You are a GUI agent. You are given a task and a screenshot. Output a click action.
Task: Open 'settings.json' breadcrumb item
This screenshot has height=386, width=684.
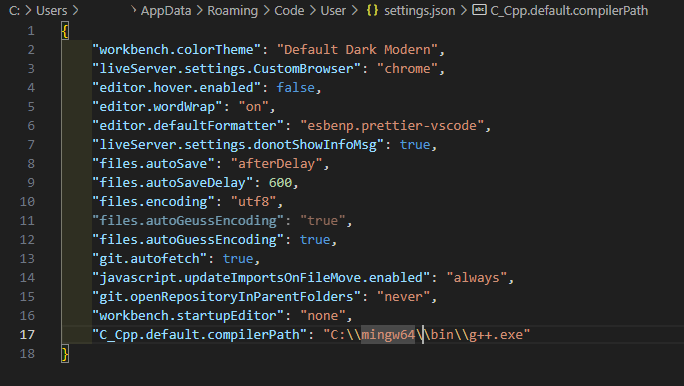[x=420, y=10]
